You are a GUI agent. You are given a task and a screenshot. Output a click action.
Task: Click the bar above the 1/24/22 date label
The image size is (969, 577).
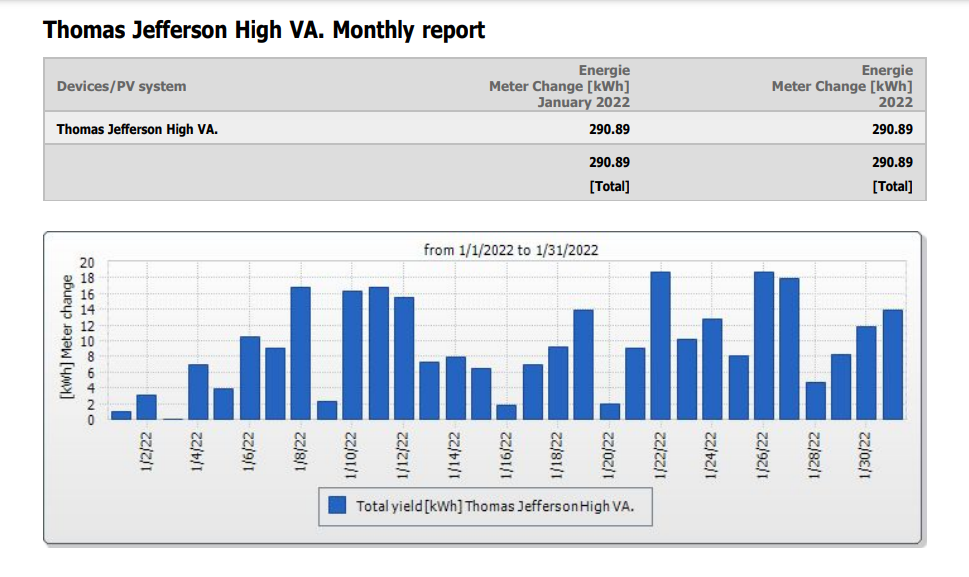[712, 369]
